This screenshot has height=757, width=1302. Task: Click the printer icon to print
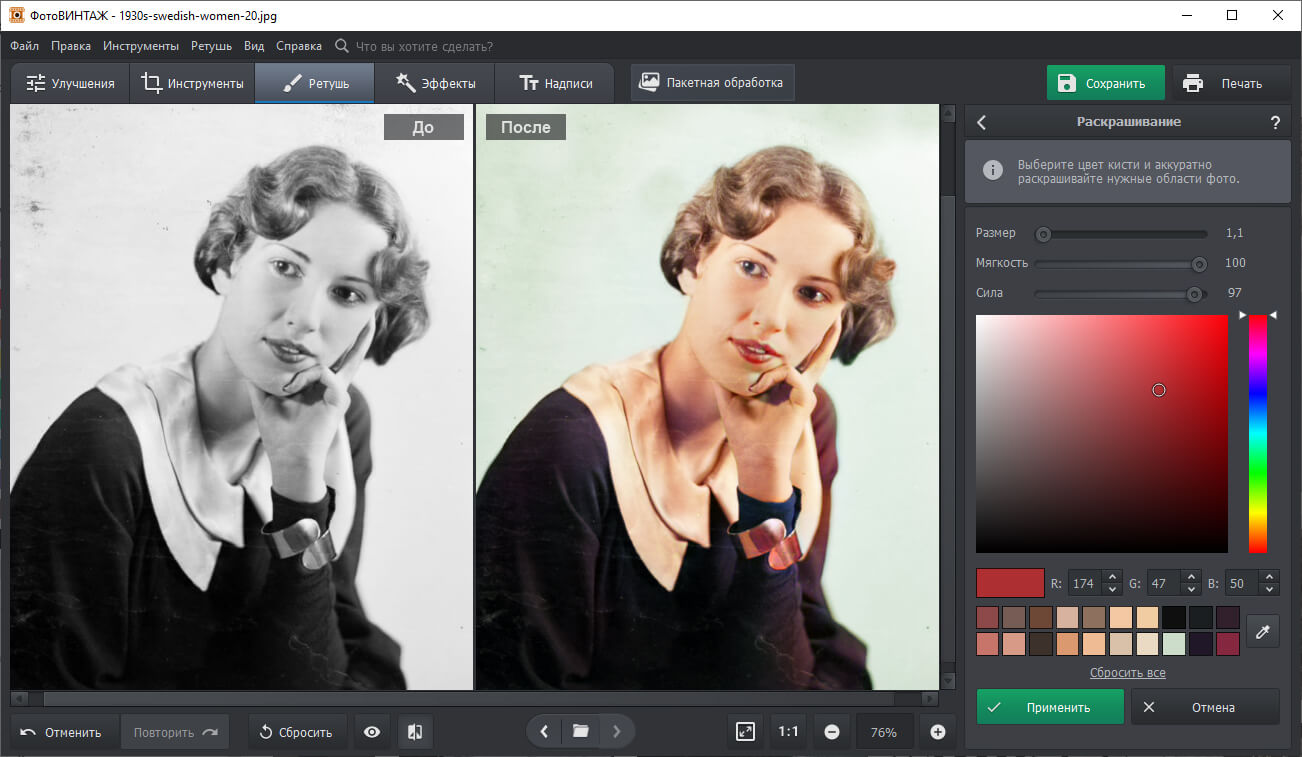pos(1192,83)
